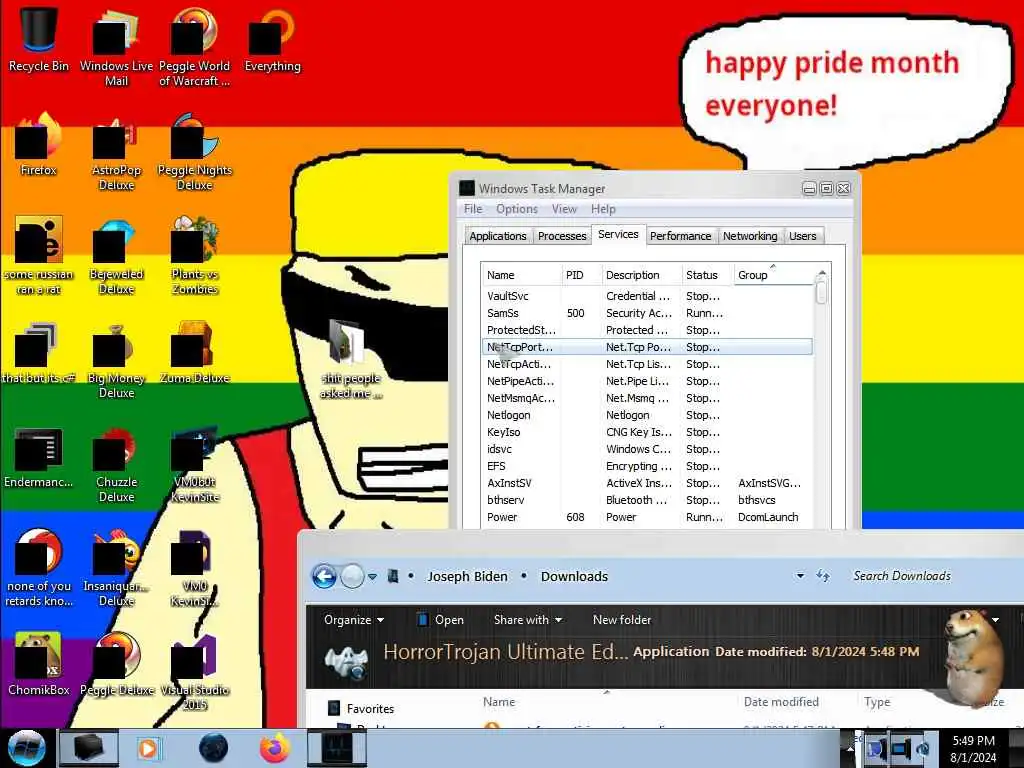
Task: Open Windows Live Mail desktop icon
Action: [x=116, y=47]
